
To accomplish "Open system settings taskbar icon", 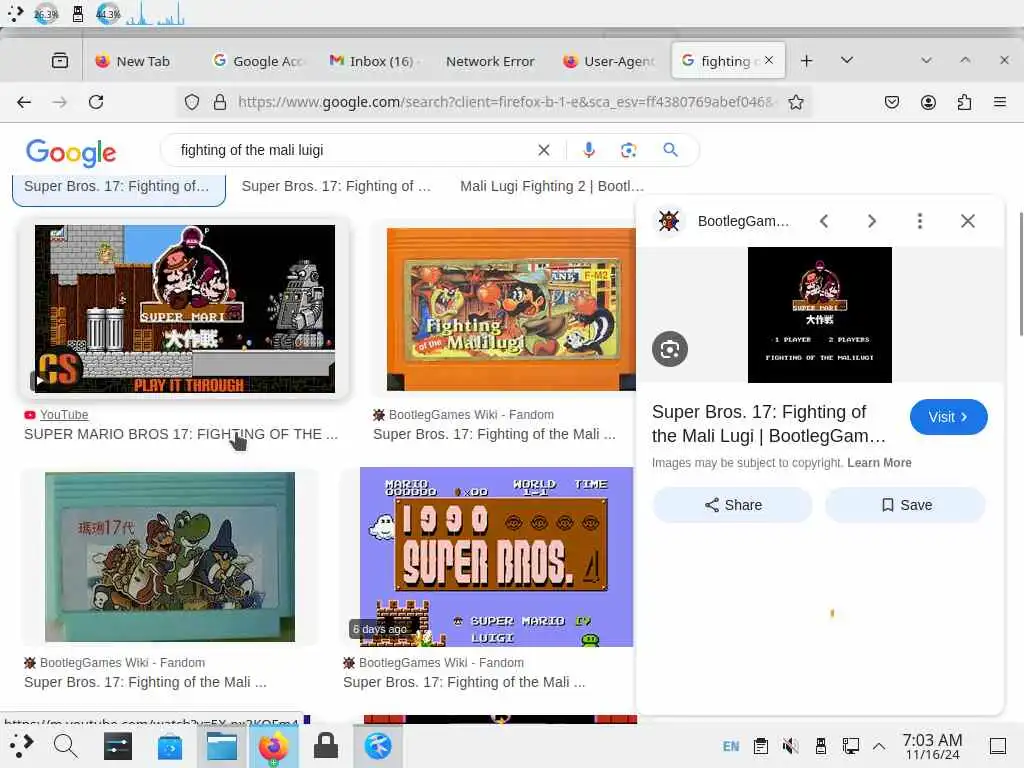I will click(x=118, y=746).
